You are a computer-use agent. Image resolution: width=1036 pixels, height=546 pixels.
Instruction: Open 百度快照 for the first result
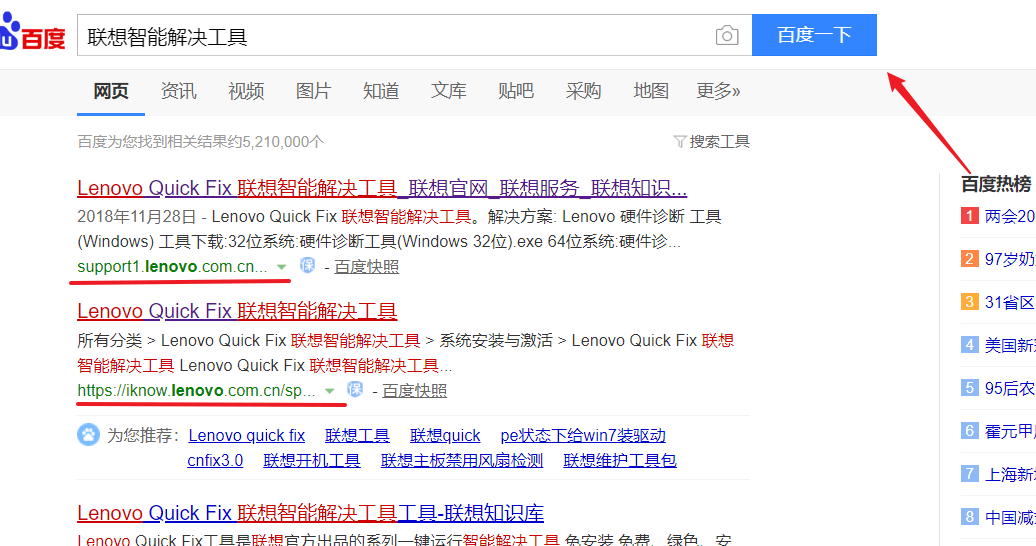click(x=367, y=266)
